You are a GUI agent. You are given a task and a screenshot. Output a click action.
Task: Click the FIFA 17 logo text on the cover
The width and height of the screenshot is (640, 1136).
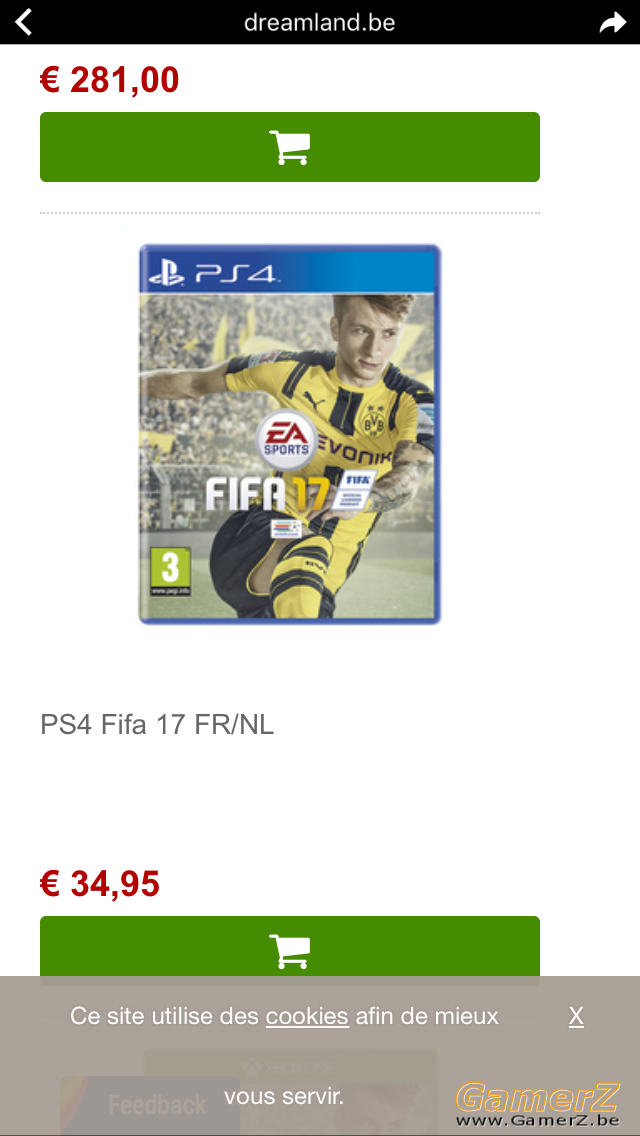tap(266, 494)
